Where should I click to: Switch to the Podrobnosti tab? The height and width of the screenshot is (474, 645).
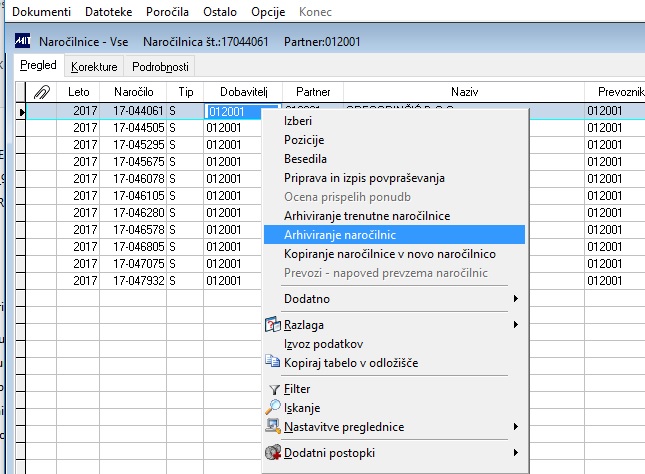point(160,67)
